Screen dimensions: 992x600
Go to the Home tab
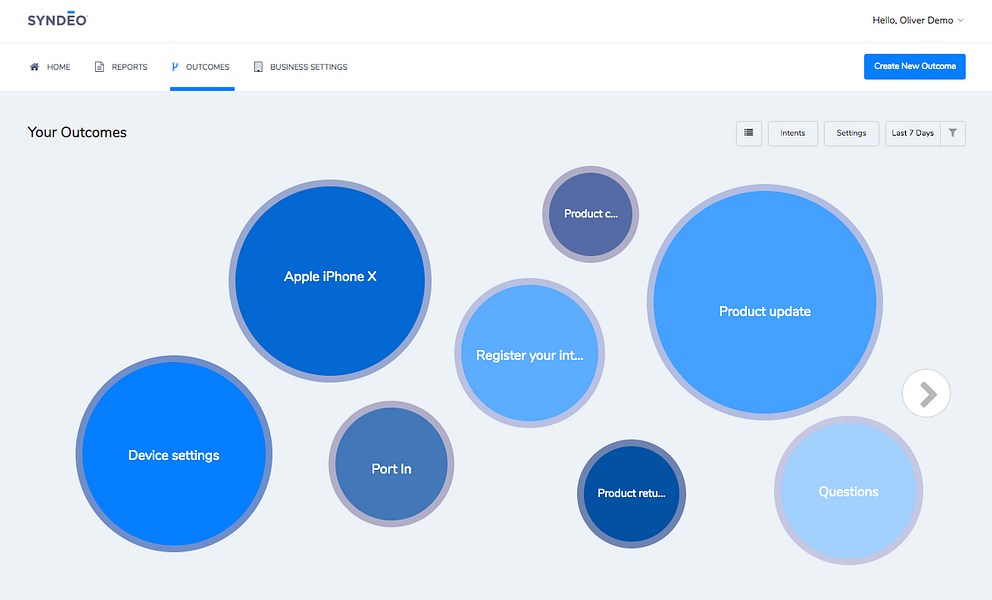click(50, 66)
